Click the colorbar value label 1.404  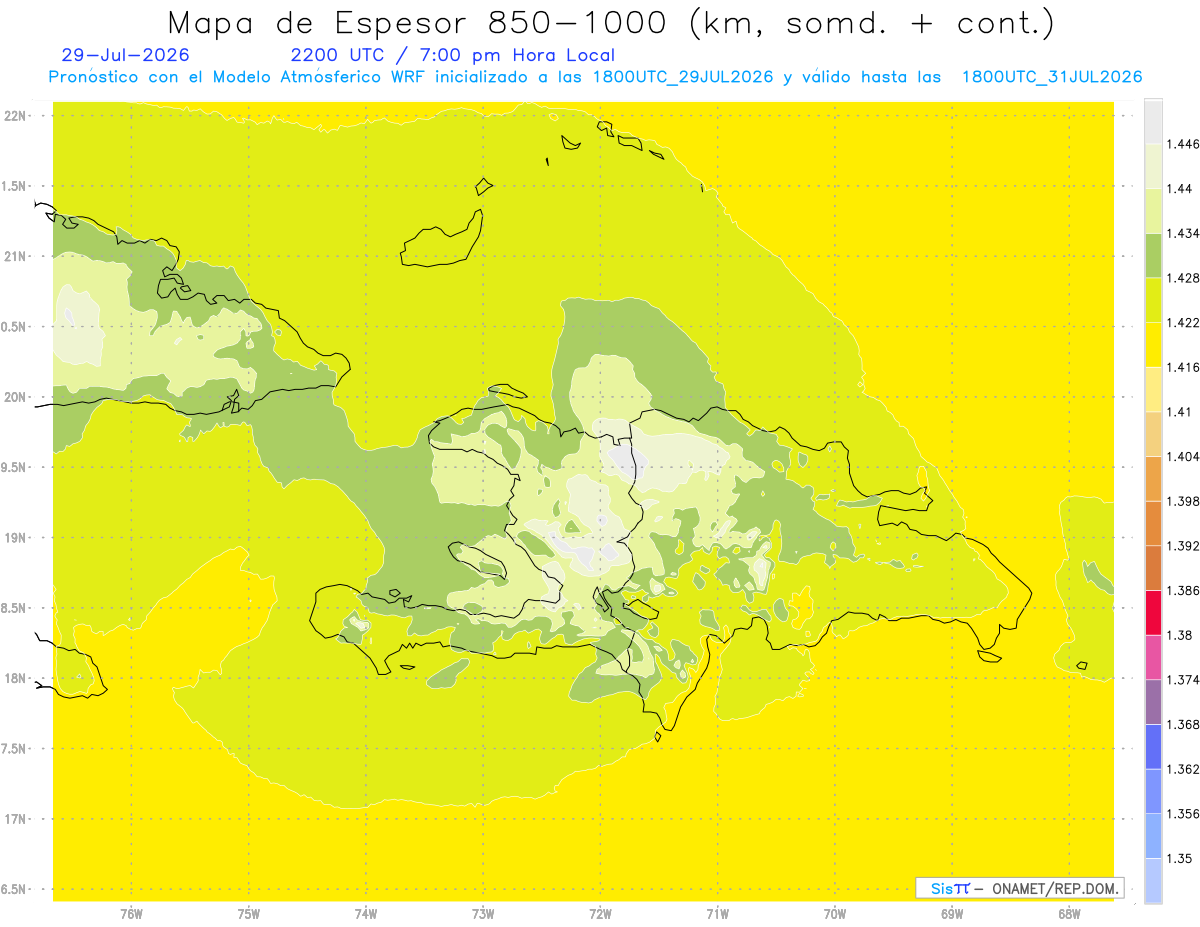pyautogui.click(x=1183, y=456)
